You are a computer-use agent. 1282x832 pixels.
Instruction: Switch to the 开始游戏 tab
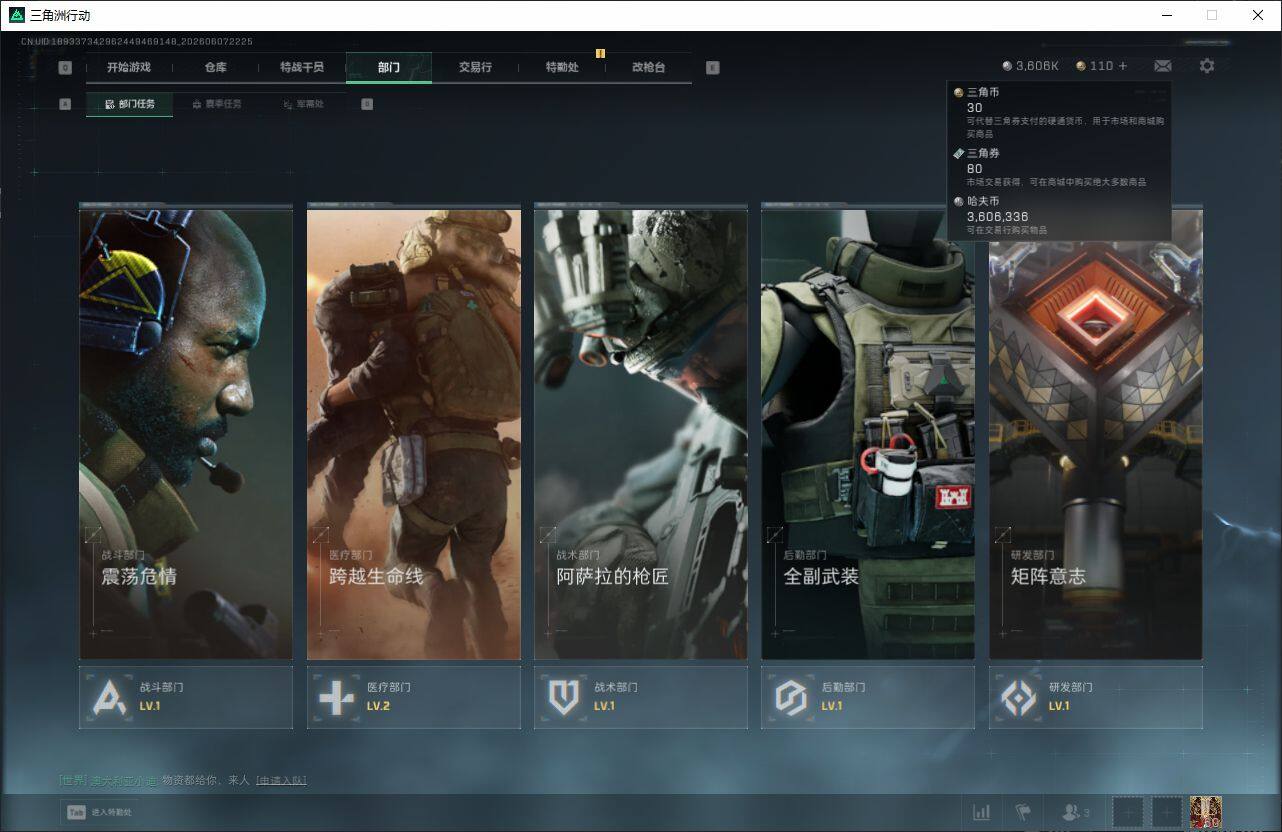(x=129, y=67)
